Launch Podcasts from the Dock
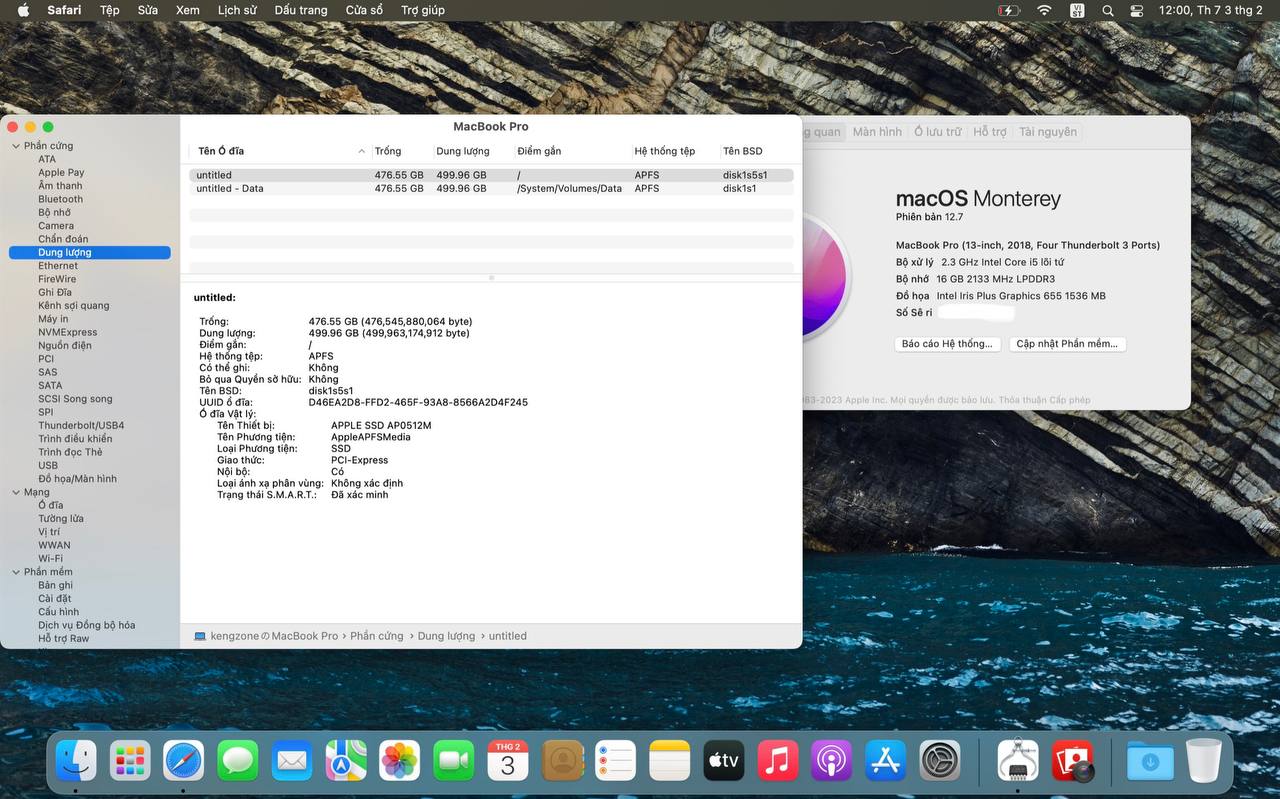Image resolution: width=1280 pixels, height=799 pixels. point(832,761)
